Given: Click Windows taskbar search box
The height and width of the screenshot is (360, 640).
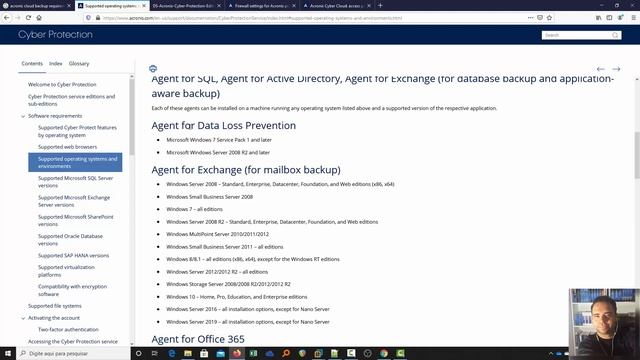Looking at the screenshot, I should tap(73, 353).
